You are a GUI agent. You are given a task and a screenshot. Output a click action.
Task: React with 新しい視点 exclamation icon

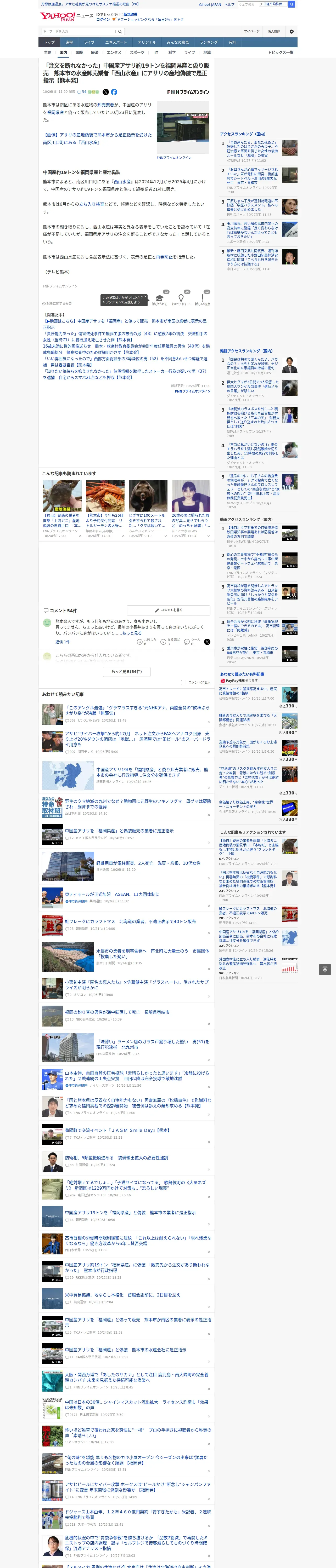tap(203, 298)
